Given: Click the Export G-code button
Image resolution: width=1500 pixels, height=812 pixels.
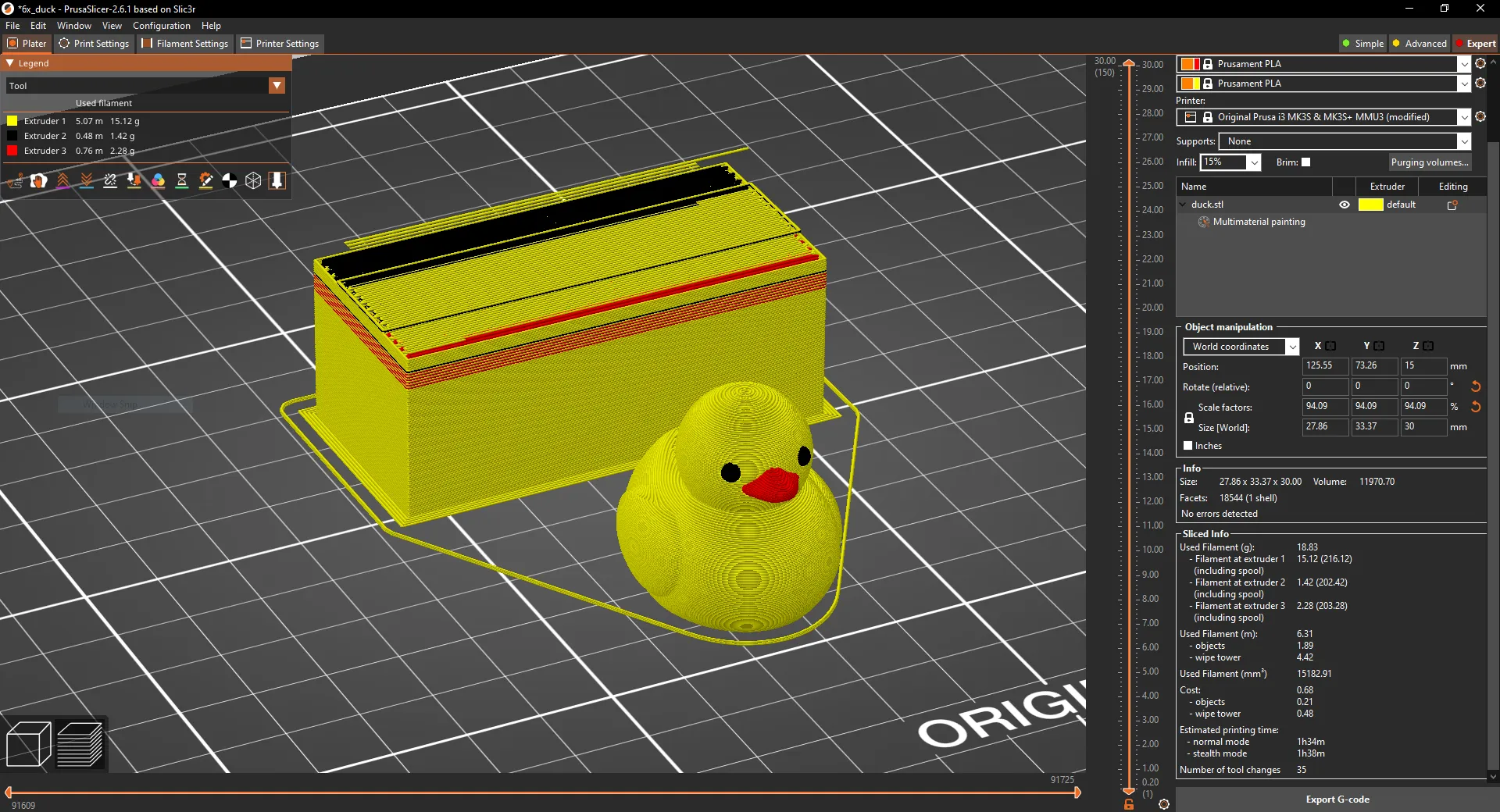Looking at the screenshot, I should [1337, 800].
